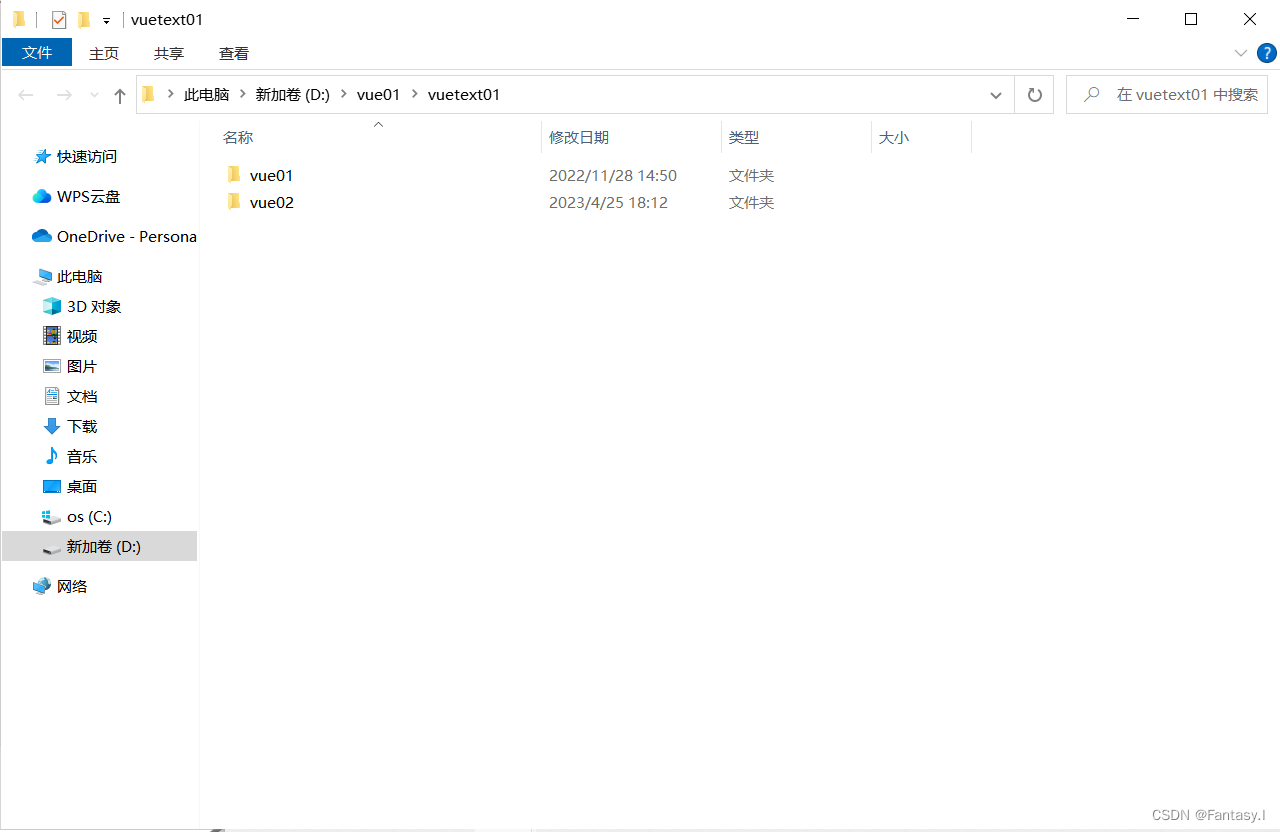The image size is (1280, 832).
Task: Select the vue01 folder icon in list
Action: [x=234, y=175]
